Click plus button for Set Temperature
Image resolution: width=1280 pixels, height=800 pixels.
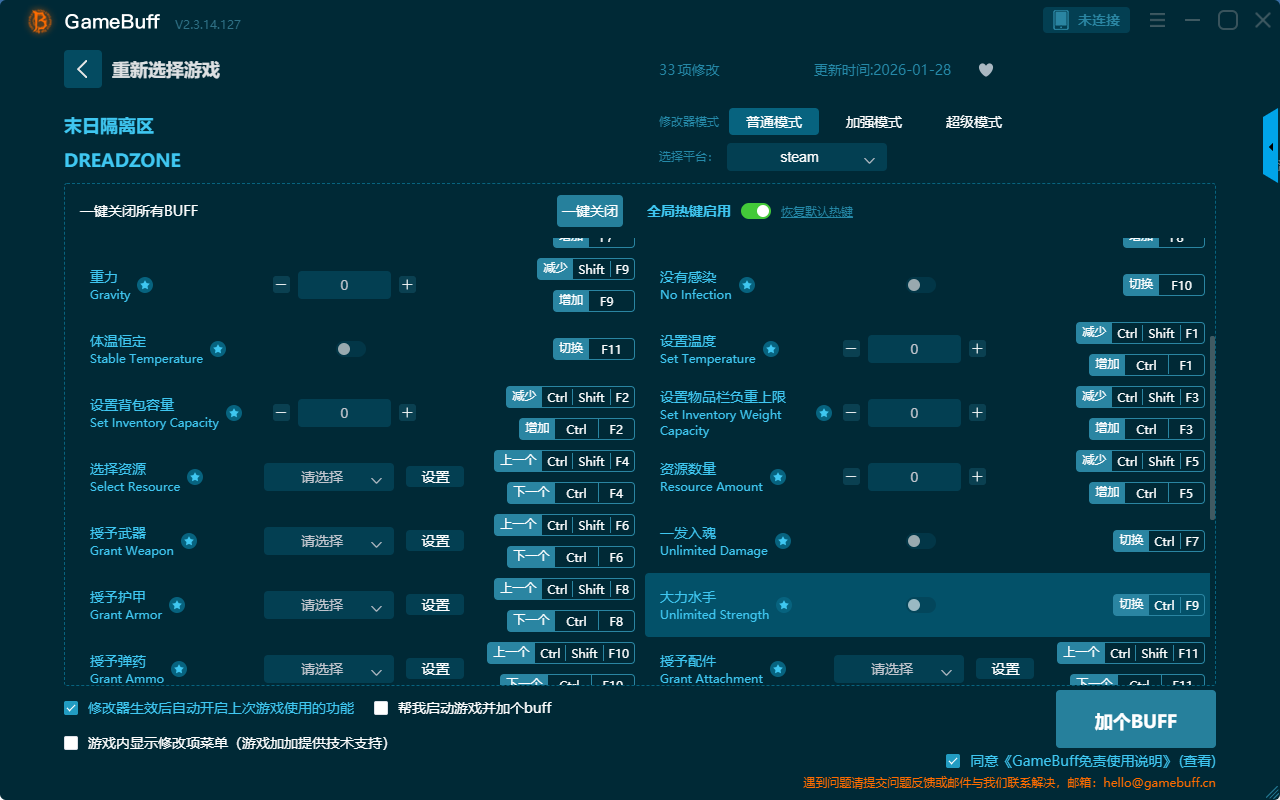click(977, 349)
